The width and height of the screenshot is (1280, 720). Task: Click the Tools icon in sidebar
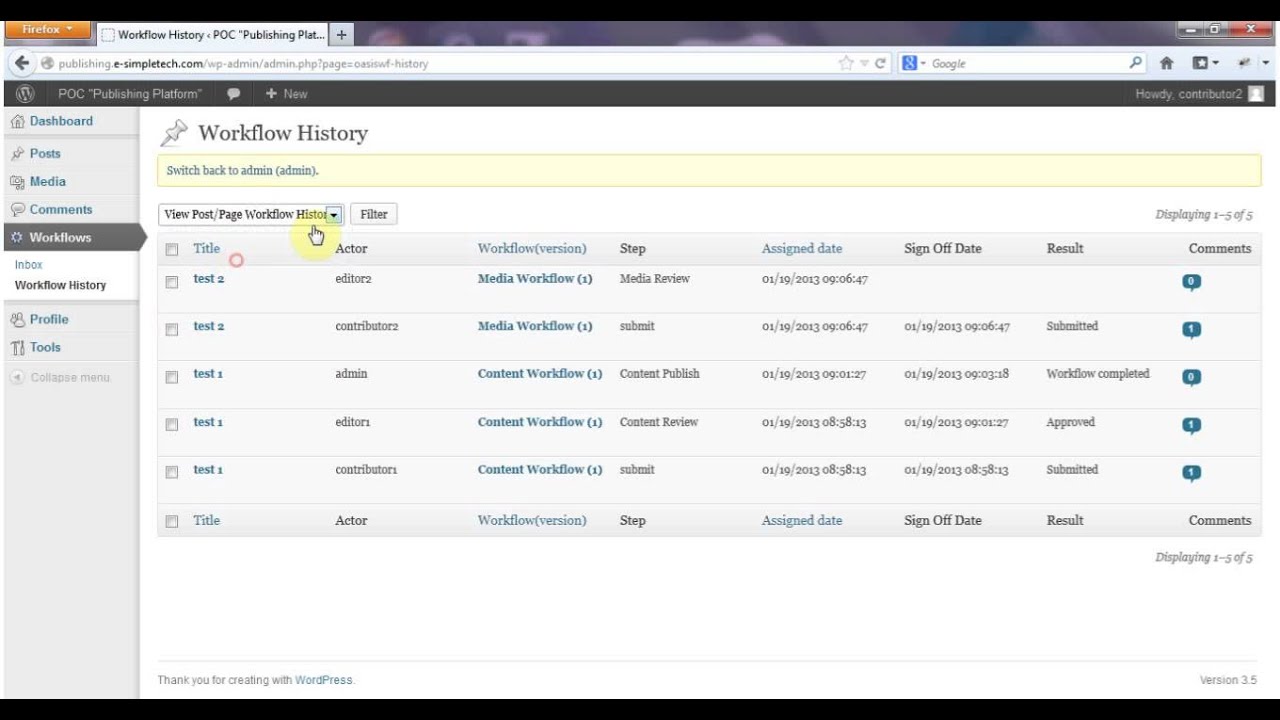click(x=17, y=348)
